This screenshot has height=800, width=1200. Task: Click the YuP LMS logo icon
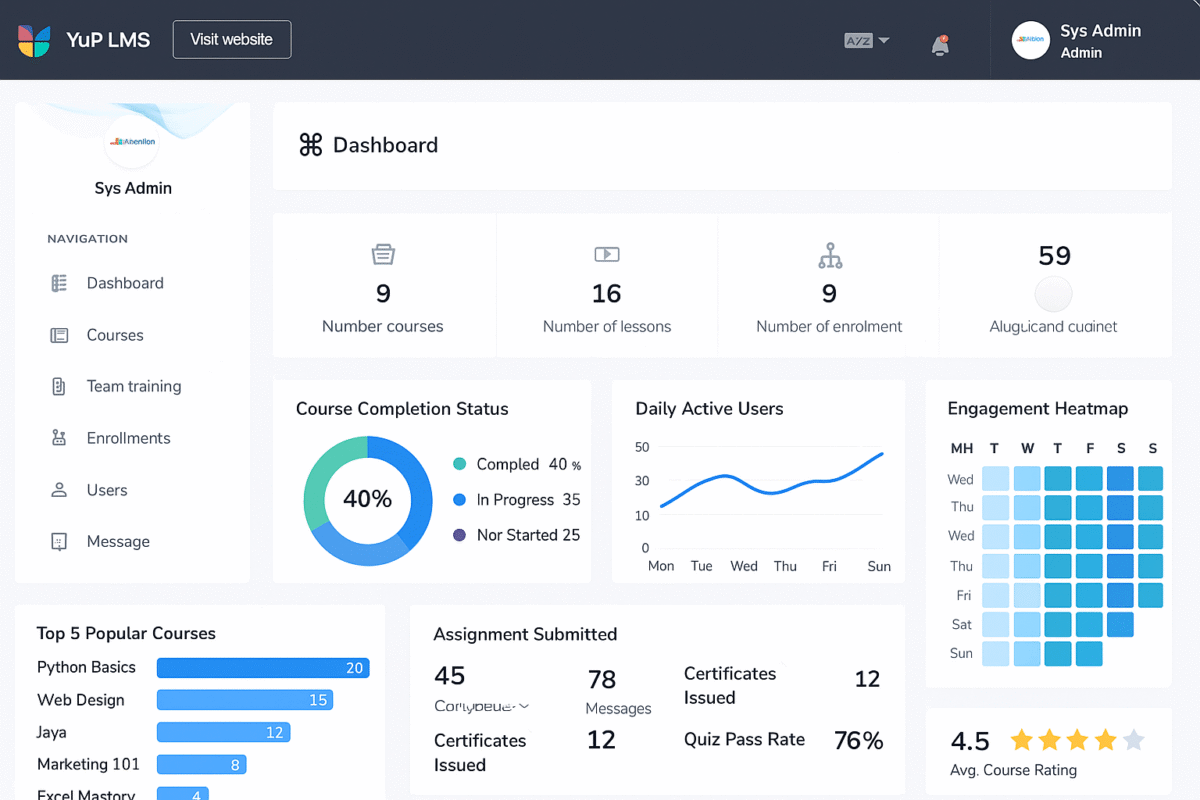point(34,40)
